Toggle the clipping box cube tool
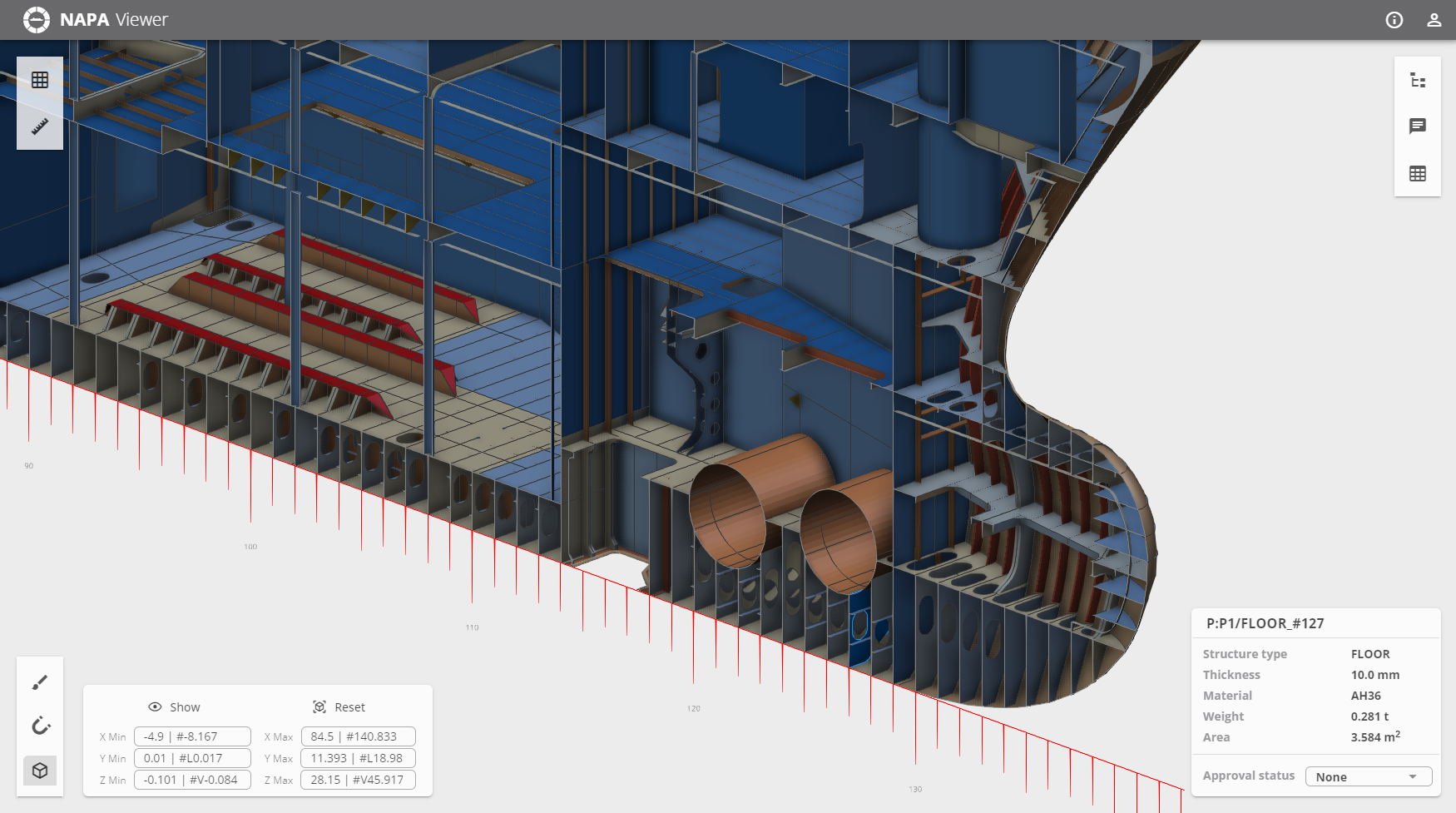This screenshot has height=813, width=1456. point(40,771)
